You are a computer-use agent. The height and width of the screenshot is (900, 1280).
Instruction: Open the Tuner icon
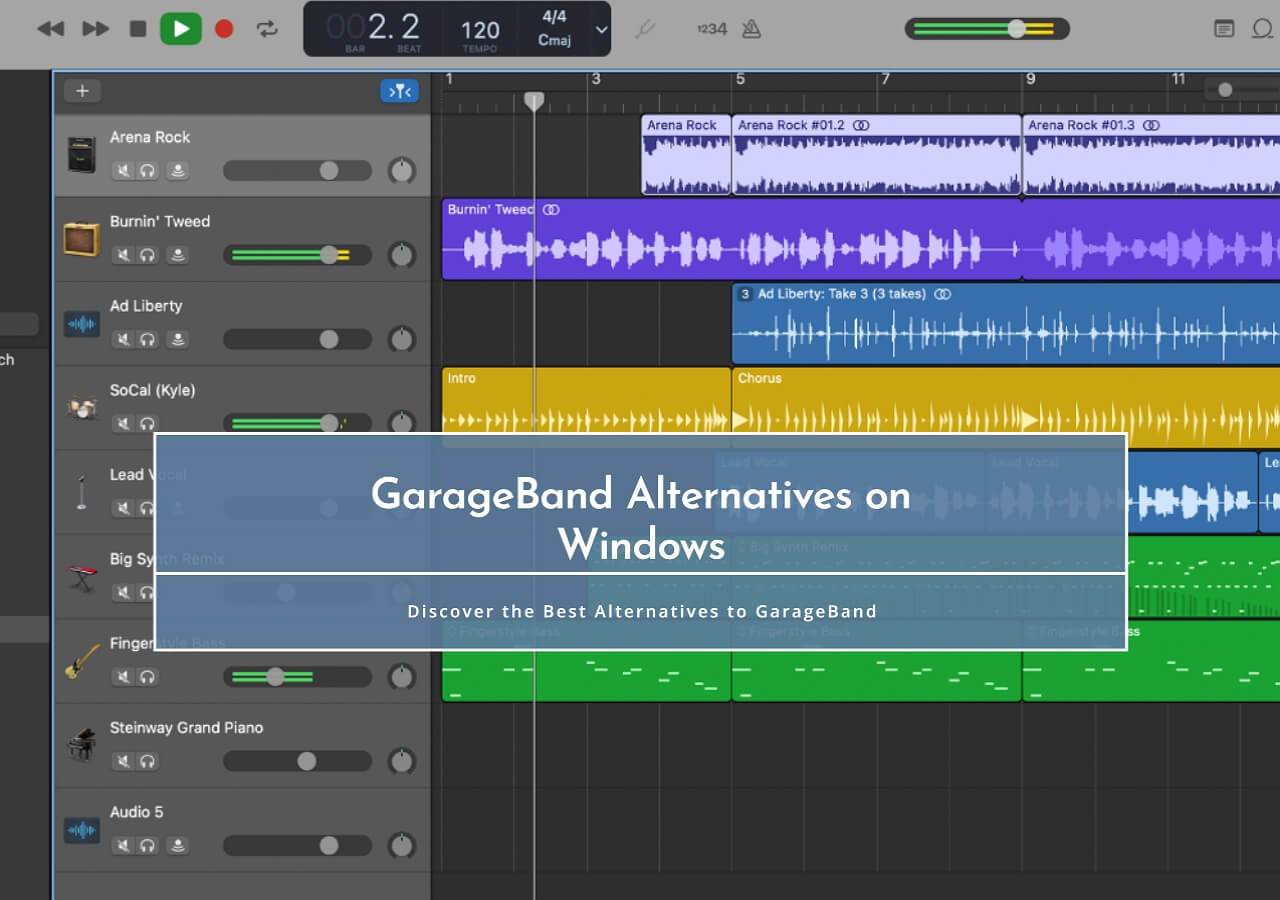coord(645,29)
